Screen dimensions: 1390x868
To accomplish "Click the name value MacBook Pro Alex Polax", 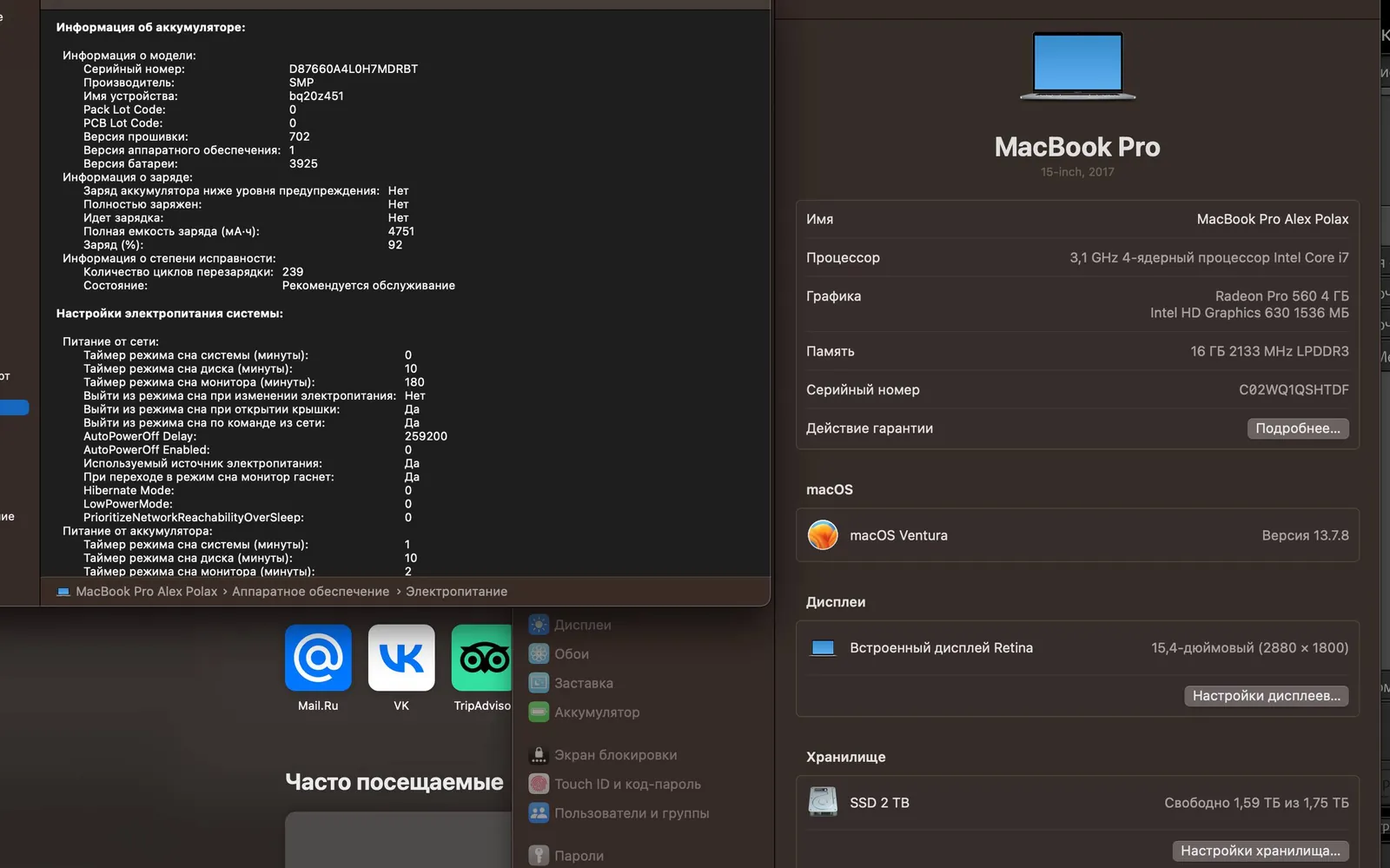I will point(1273,220).
